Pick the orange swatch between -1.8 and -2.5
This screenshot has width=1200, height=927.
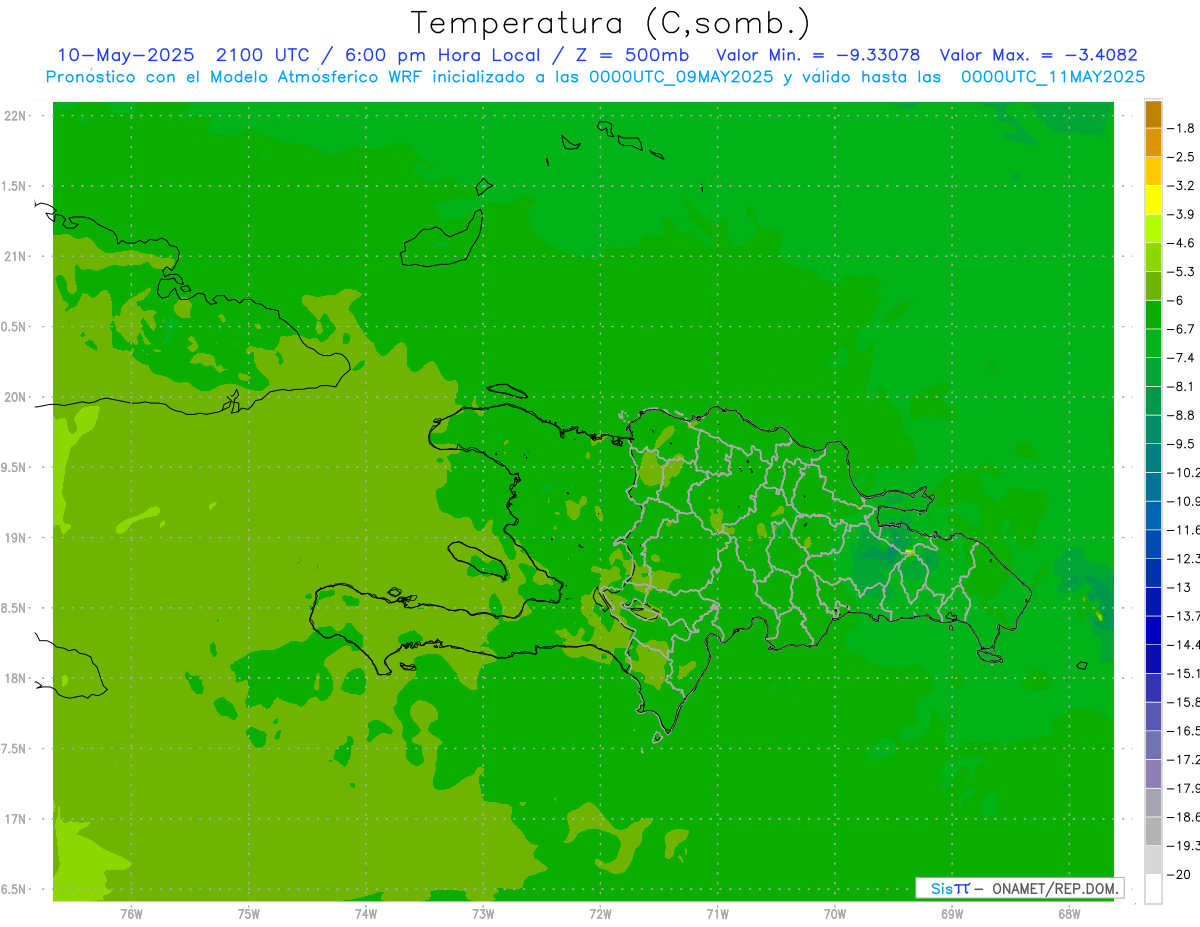1153,142
